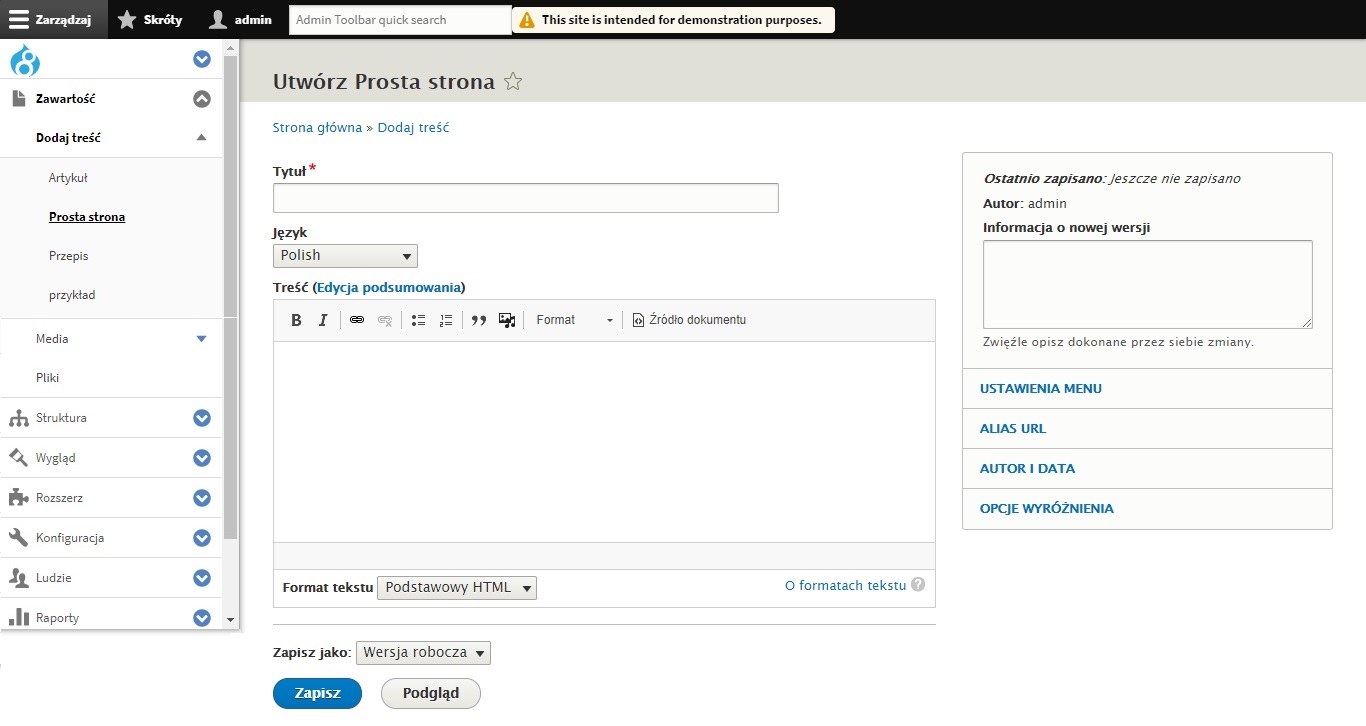
Task: Open the O formatach tekstu link
Action: [x=845, y=585]
